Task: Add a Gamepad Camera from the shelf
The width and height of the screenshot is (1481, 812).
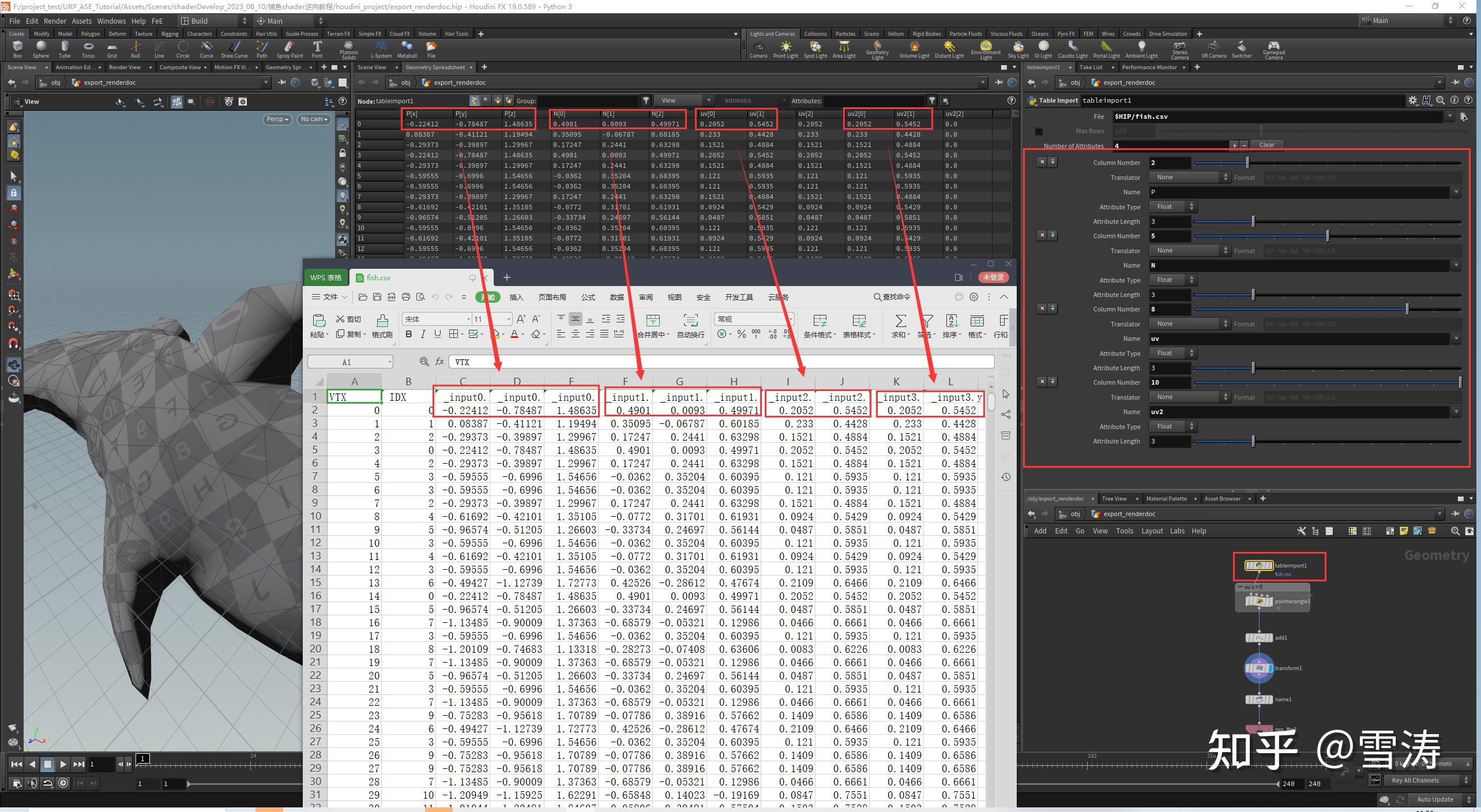Action: (x=1273, y=50)
